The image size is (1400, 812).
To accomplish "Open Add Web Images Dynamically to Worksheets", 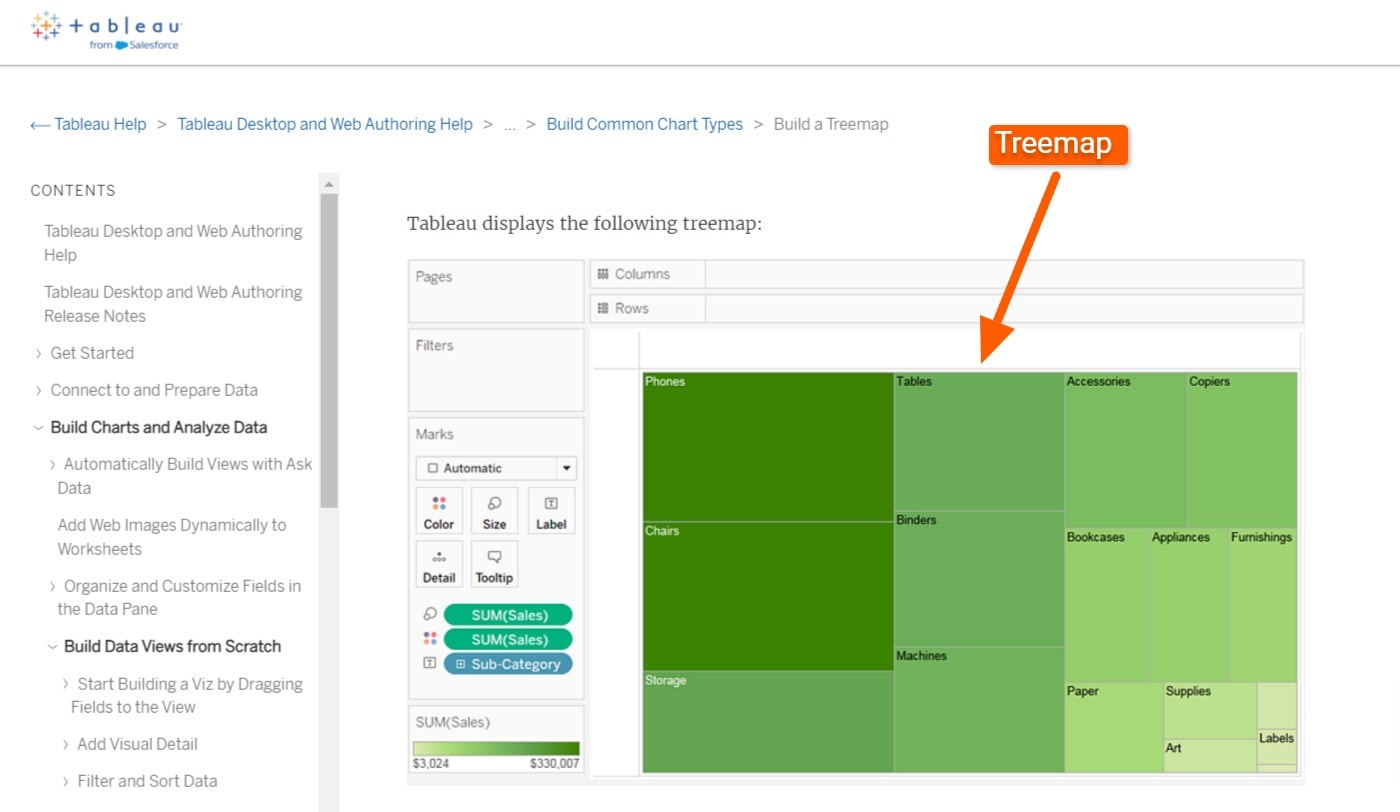I will (172, 537).
